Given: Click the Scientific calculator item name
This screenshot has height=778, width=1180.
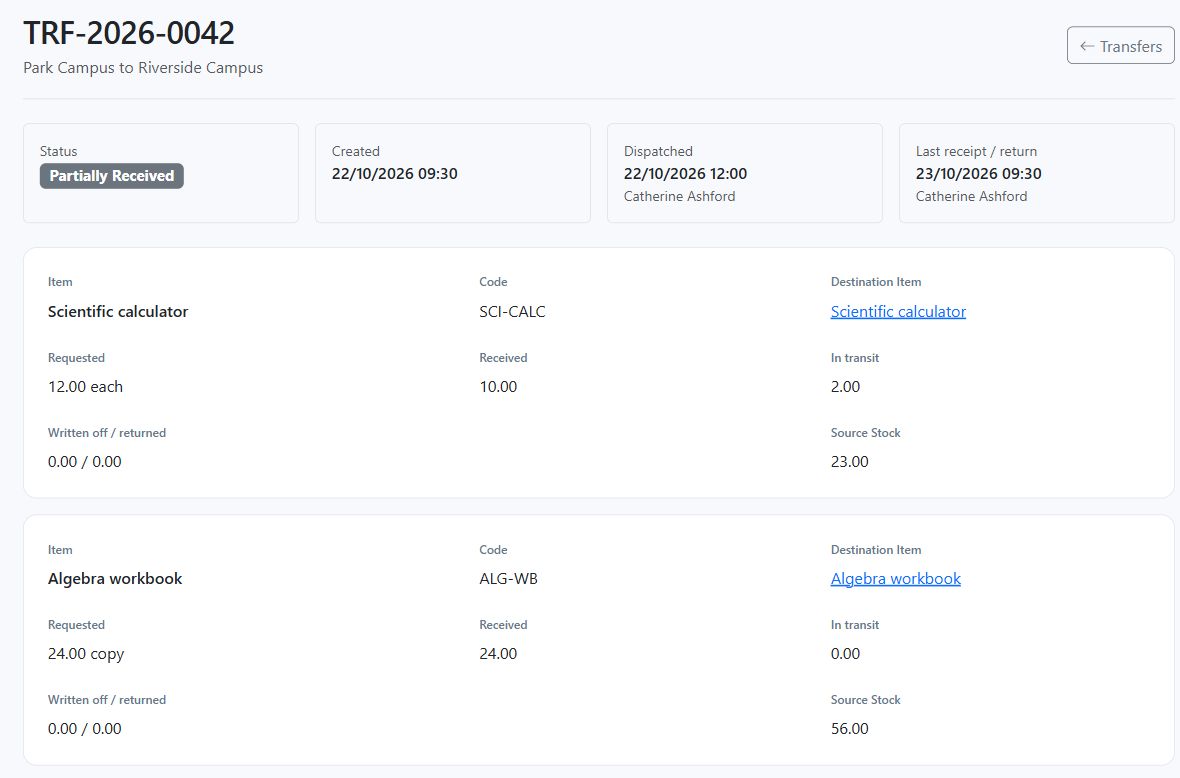Looking at the screenshot, I should pyautogui.click(x=118, y=312).
